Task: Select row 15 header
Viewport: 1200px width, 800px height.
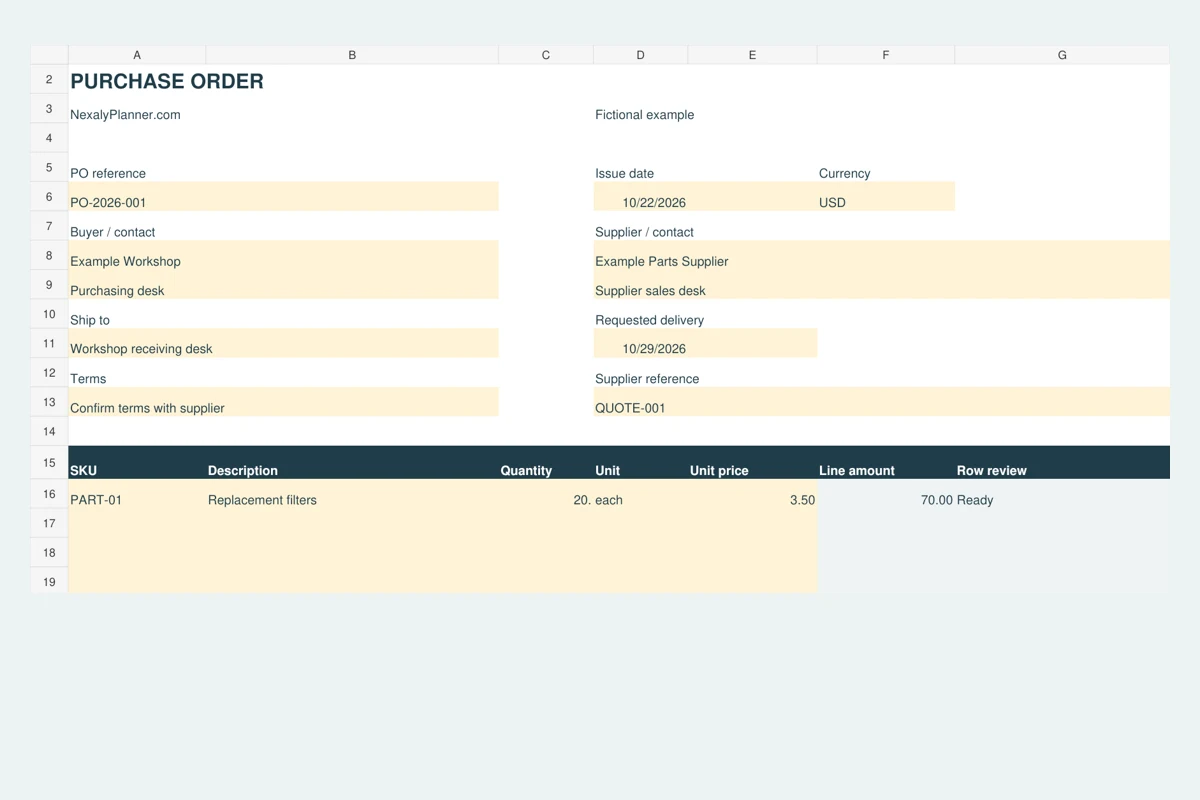Action: [49, 463]
